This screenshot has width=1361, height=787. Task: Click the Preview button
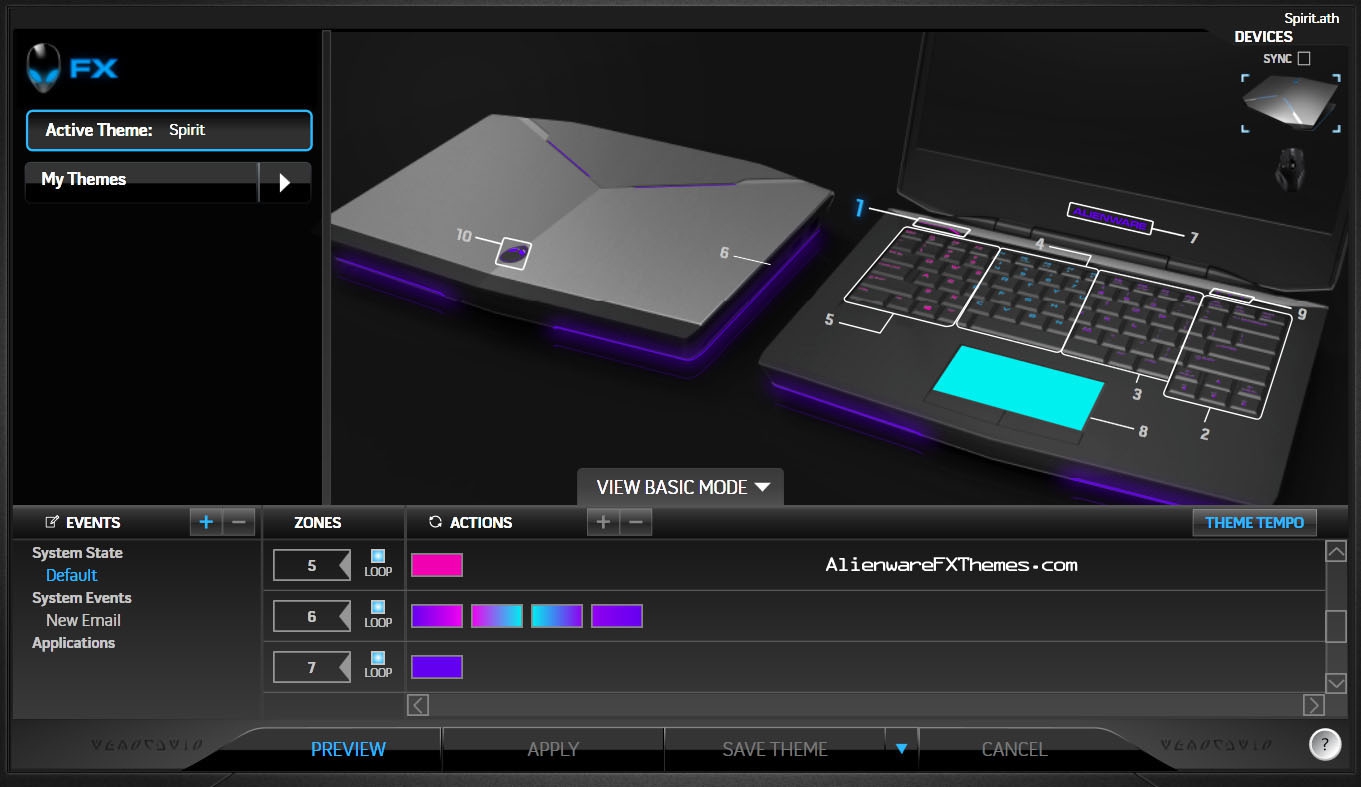click(348, 749)
